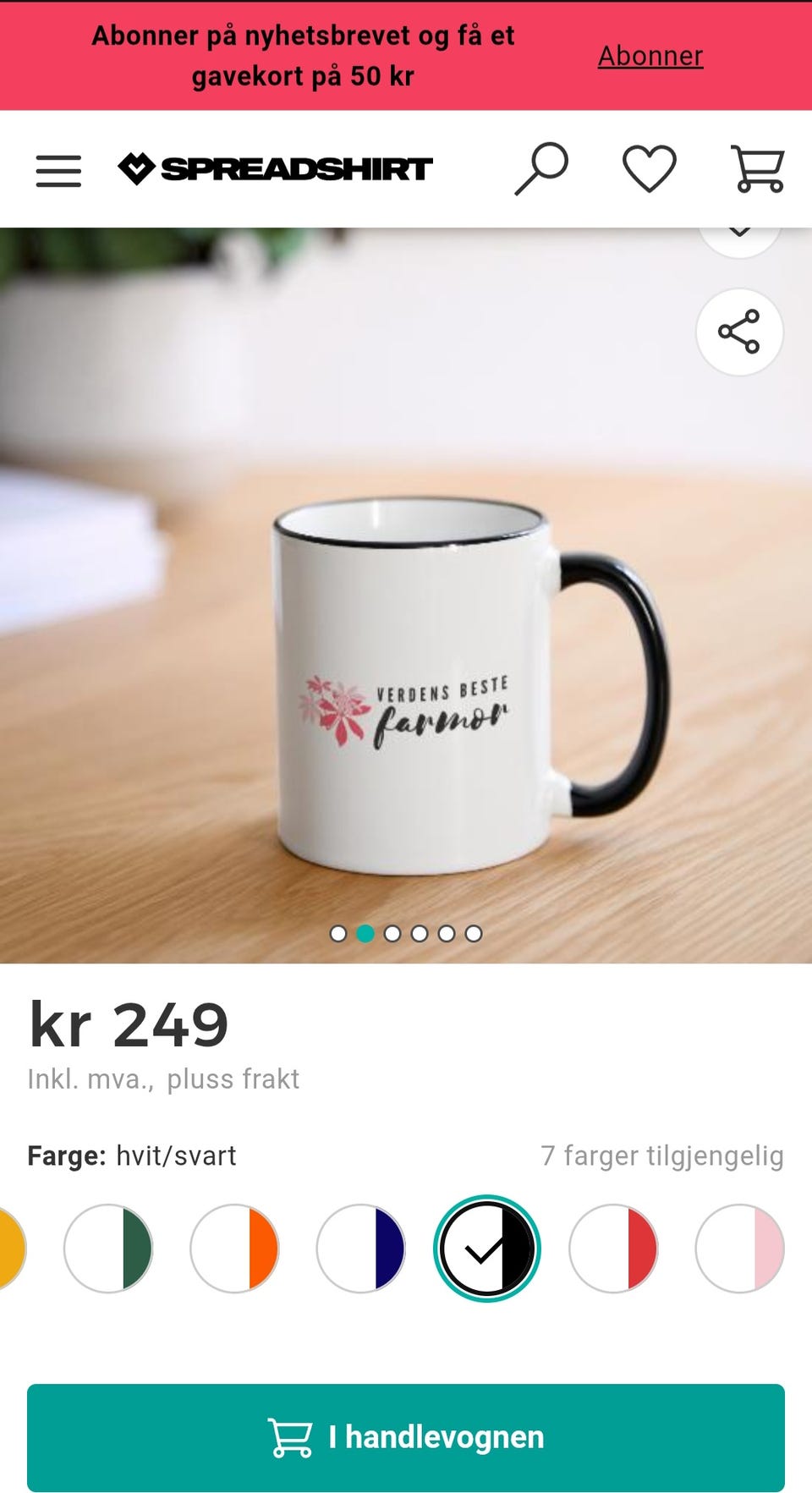The image size is (812, 1493).
Task: Open the search magnifier icon
Action: pos(541,169)
